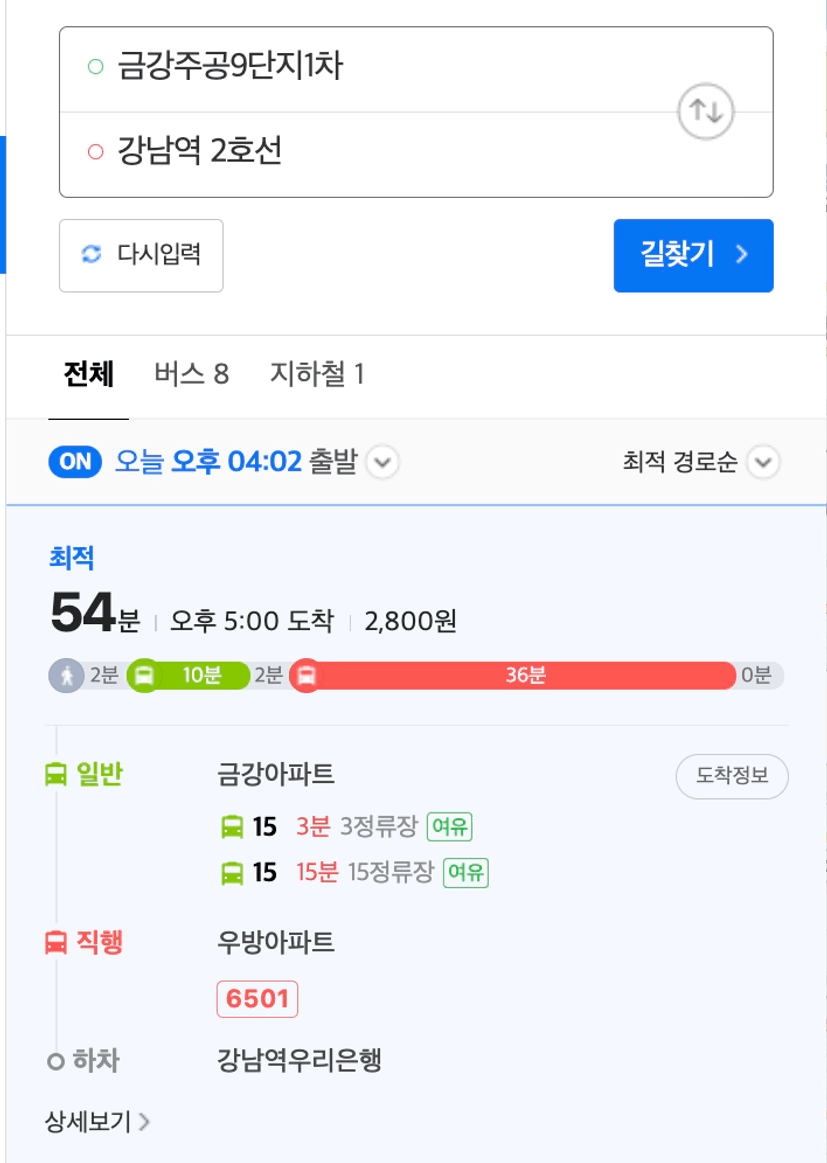Screen dimensions: 827x1163
Task: Expand the departure time dropdown chevron
Action: [383, 463]
